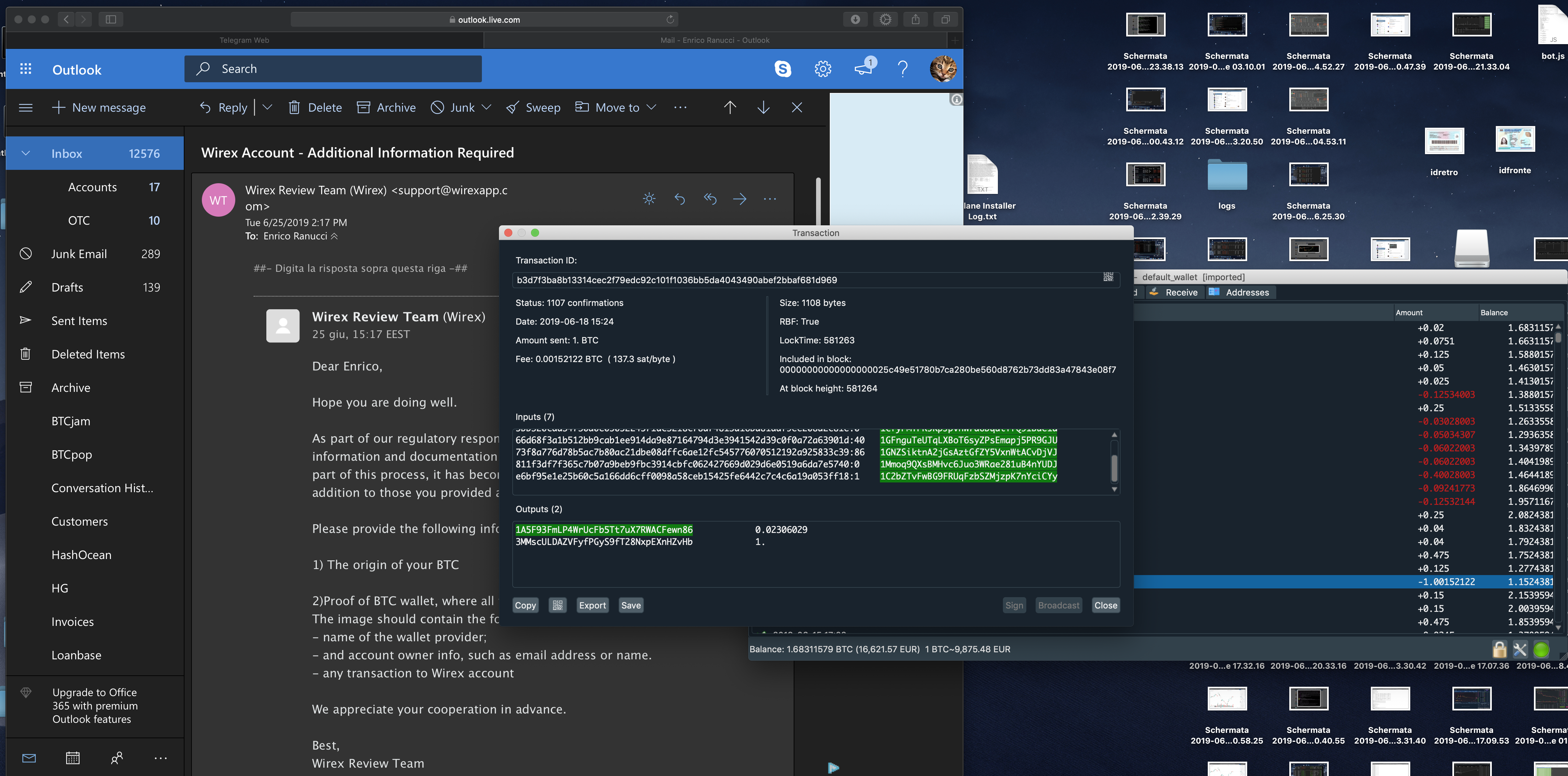
Task: Expand recipients chevron next to Enrico Ranucci
Action: pyautogui.click(x=334, y=236)
